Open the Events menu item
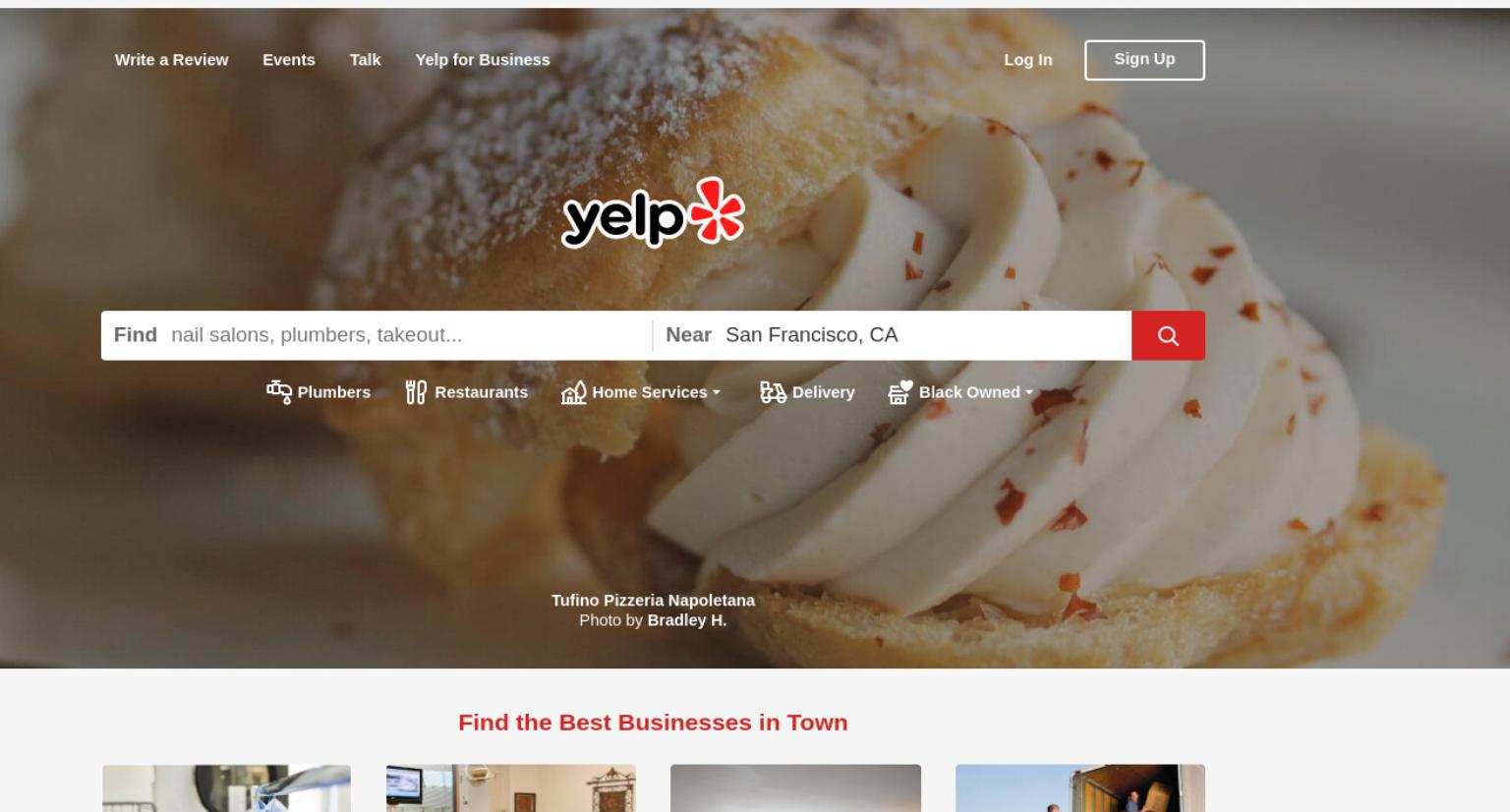The height and width of the screenshot is (812, 1510). tap(289, 60)
